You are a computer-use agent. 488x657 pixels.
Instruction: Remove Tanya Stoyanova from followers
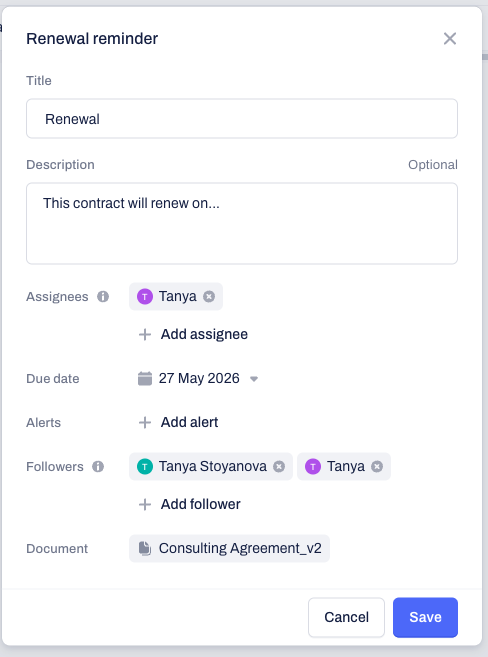coord(279,466)
